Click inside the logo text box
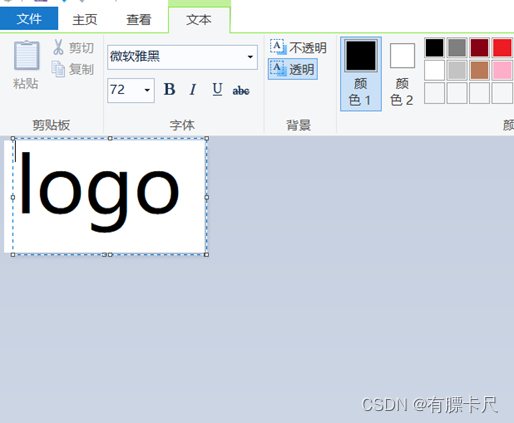The image size is (514, 423). tap(109, 196)
